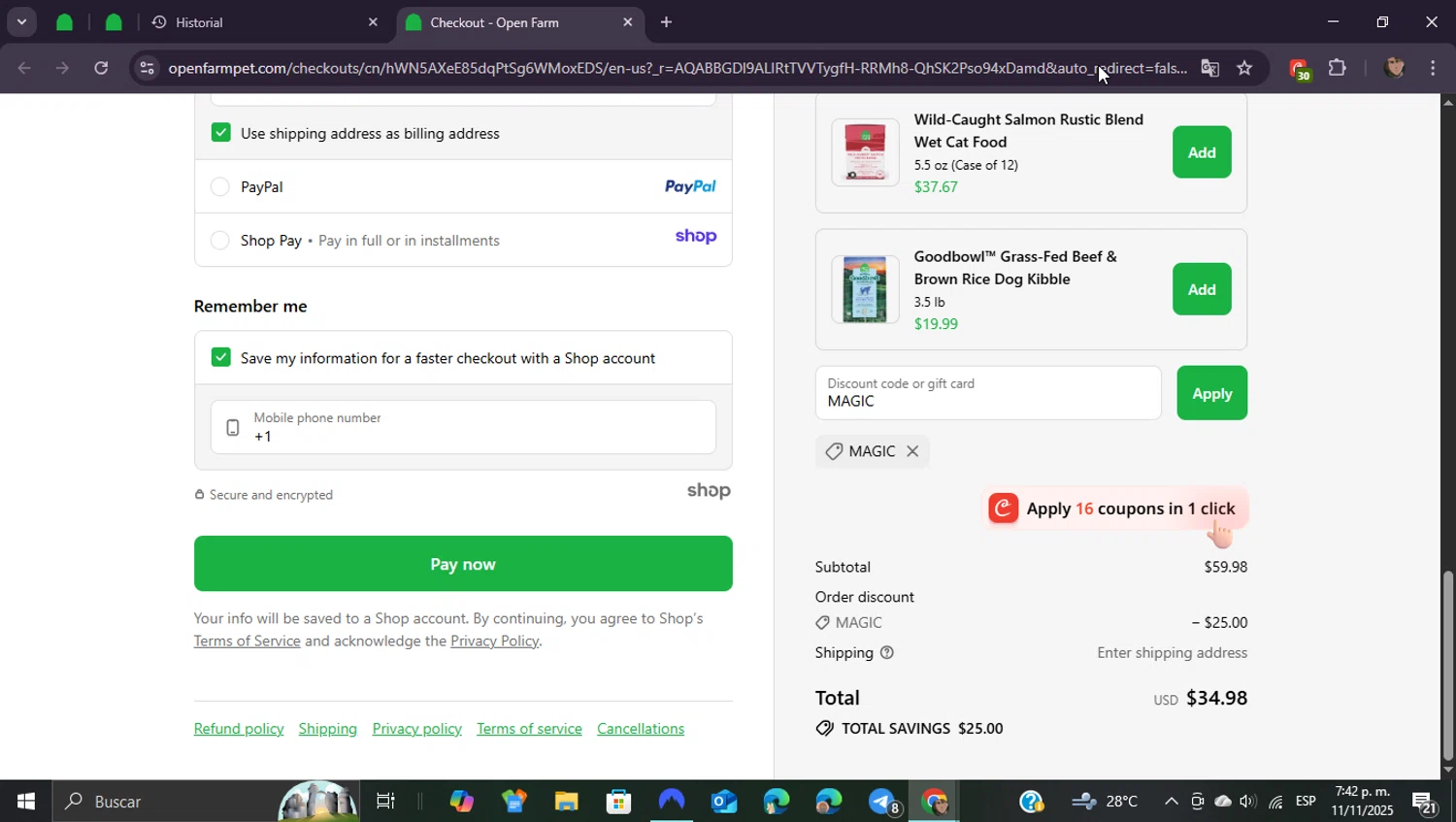This screenshot has height=822, width=1456.
Task: Click Apply 16 coupons in 1 click
Action: [1114, 509]
